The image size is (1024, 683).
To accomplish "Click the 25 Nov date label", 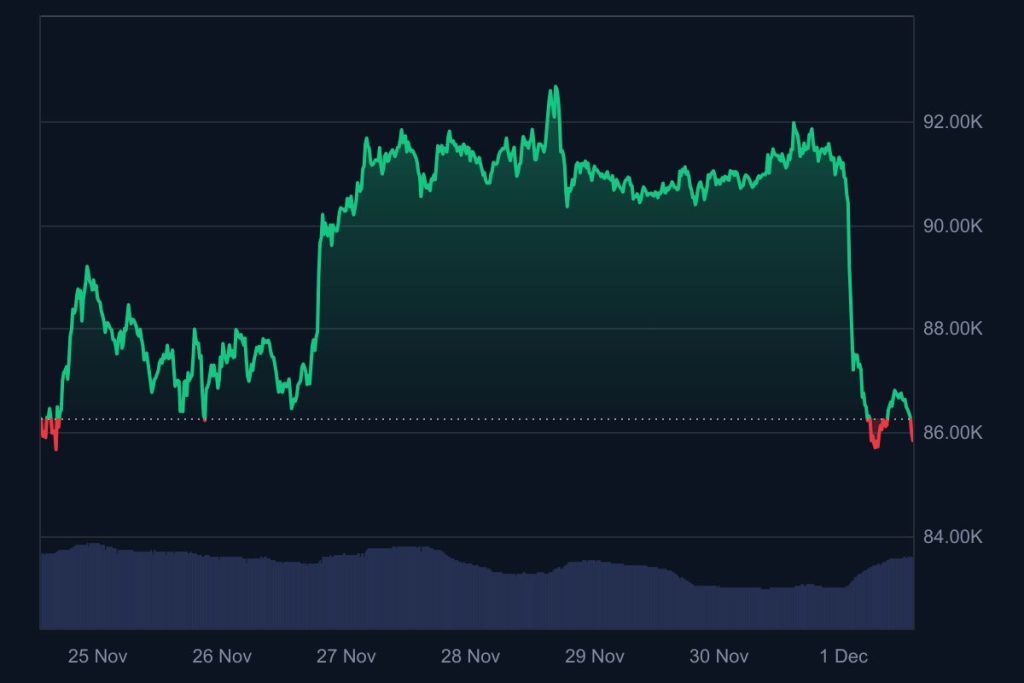I will (x=97, y=656).
